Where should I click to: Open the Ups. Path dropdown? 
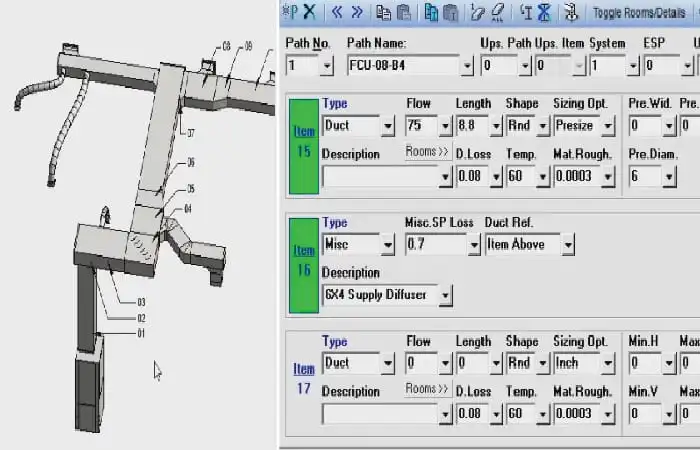(x=525, y=66)
